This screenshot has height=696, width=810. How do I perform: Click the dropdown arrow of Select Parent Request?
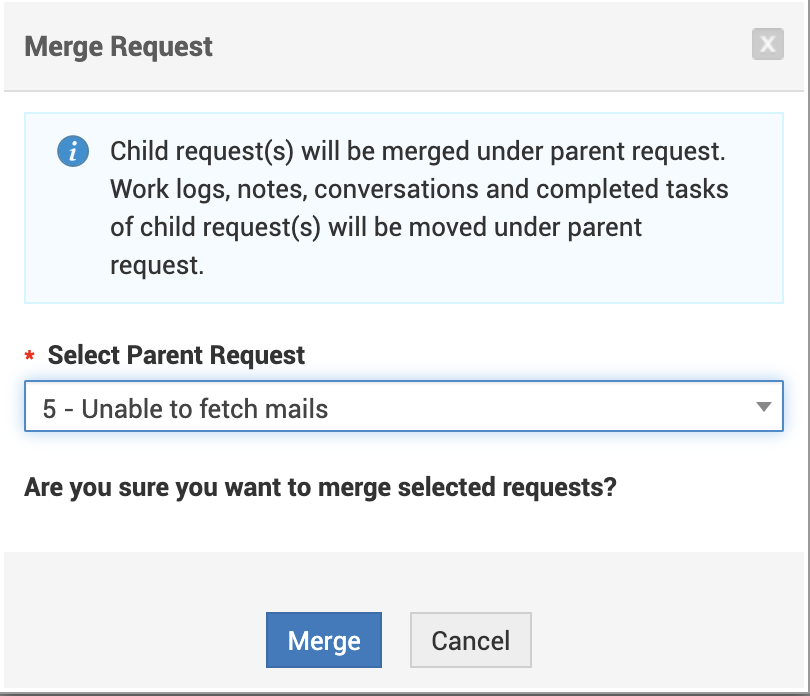click(763, 407)
